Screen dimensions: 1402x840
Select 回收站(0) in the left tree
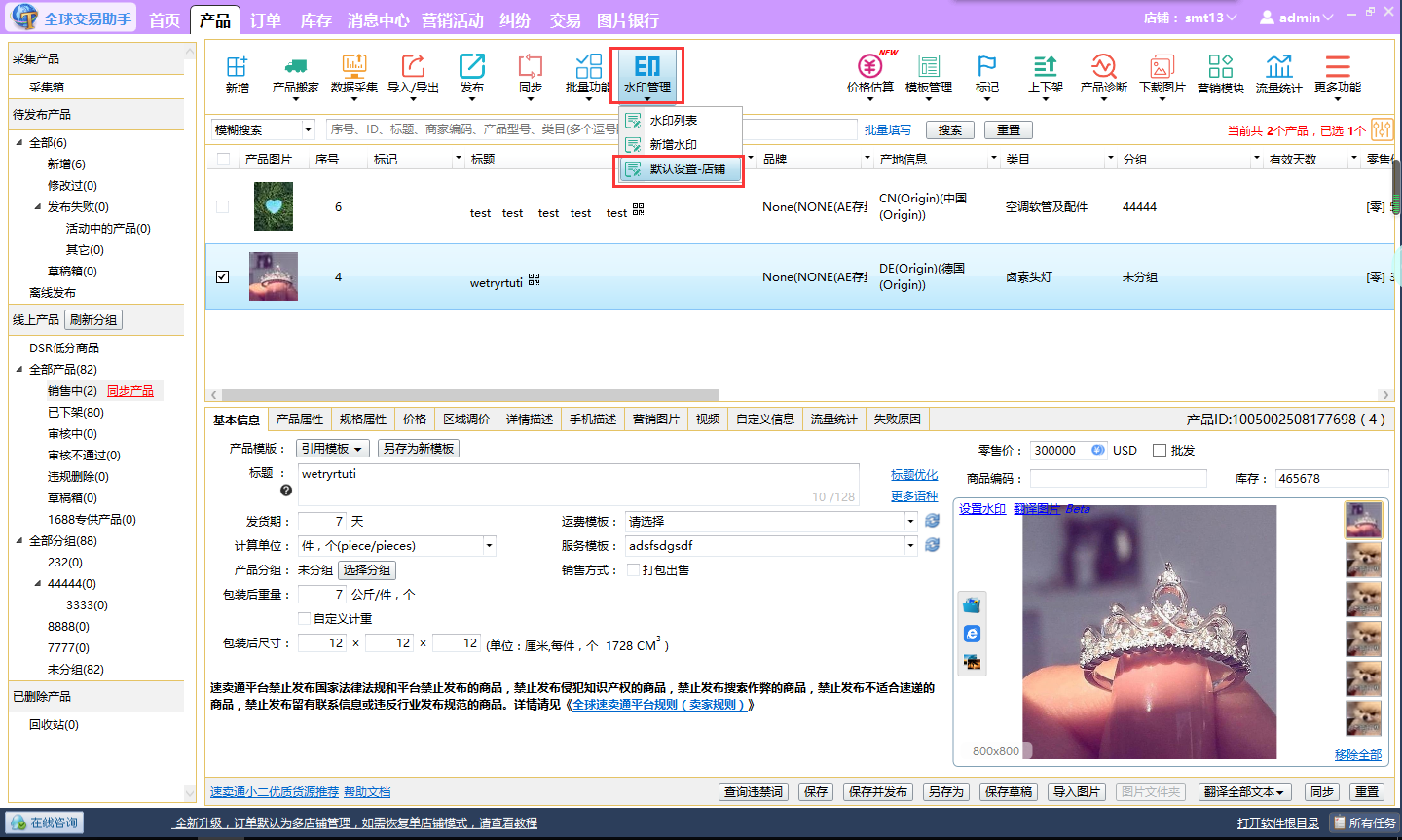(54, 724)
